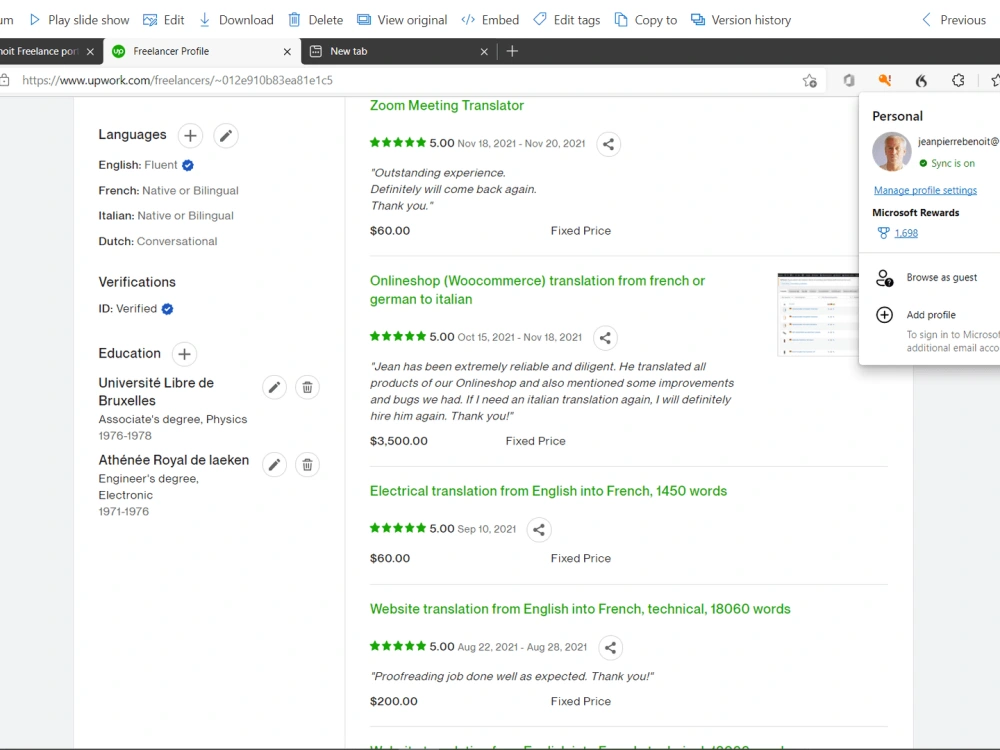Open the browser extensions puzzle icon
This screenshot has height=750, width=1000.
click(x=958, y=80)
